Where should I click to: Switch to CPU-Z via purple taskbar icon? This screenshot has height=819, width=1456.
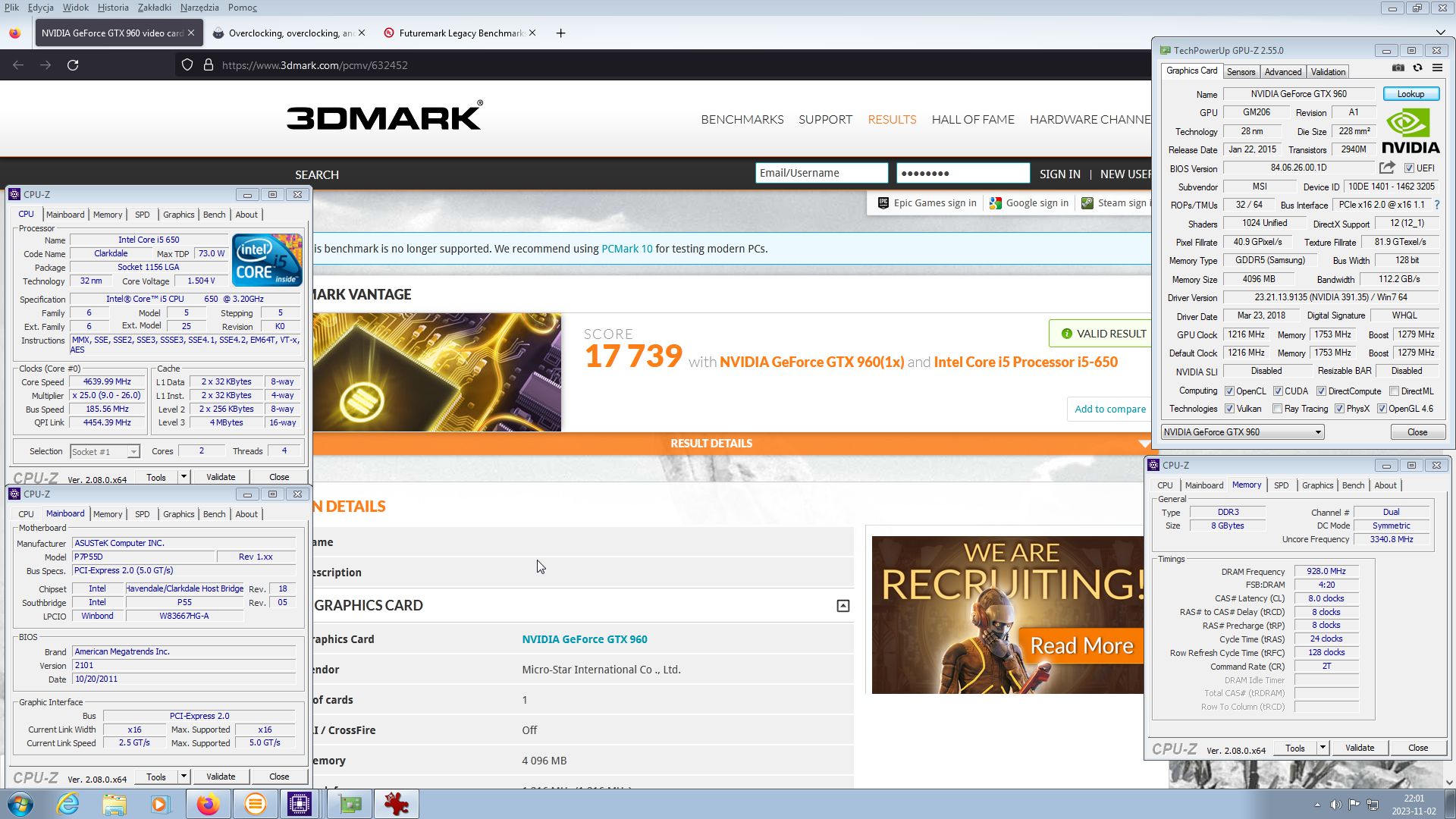click(300, 804)
